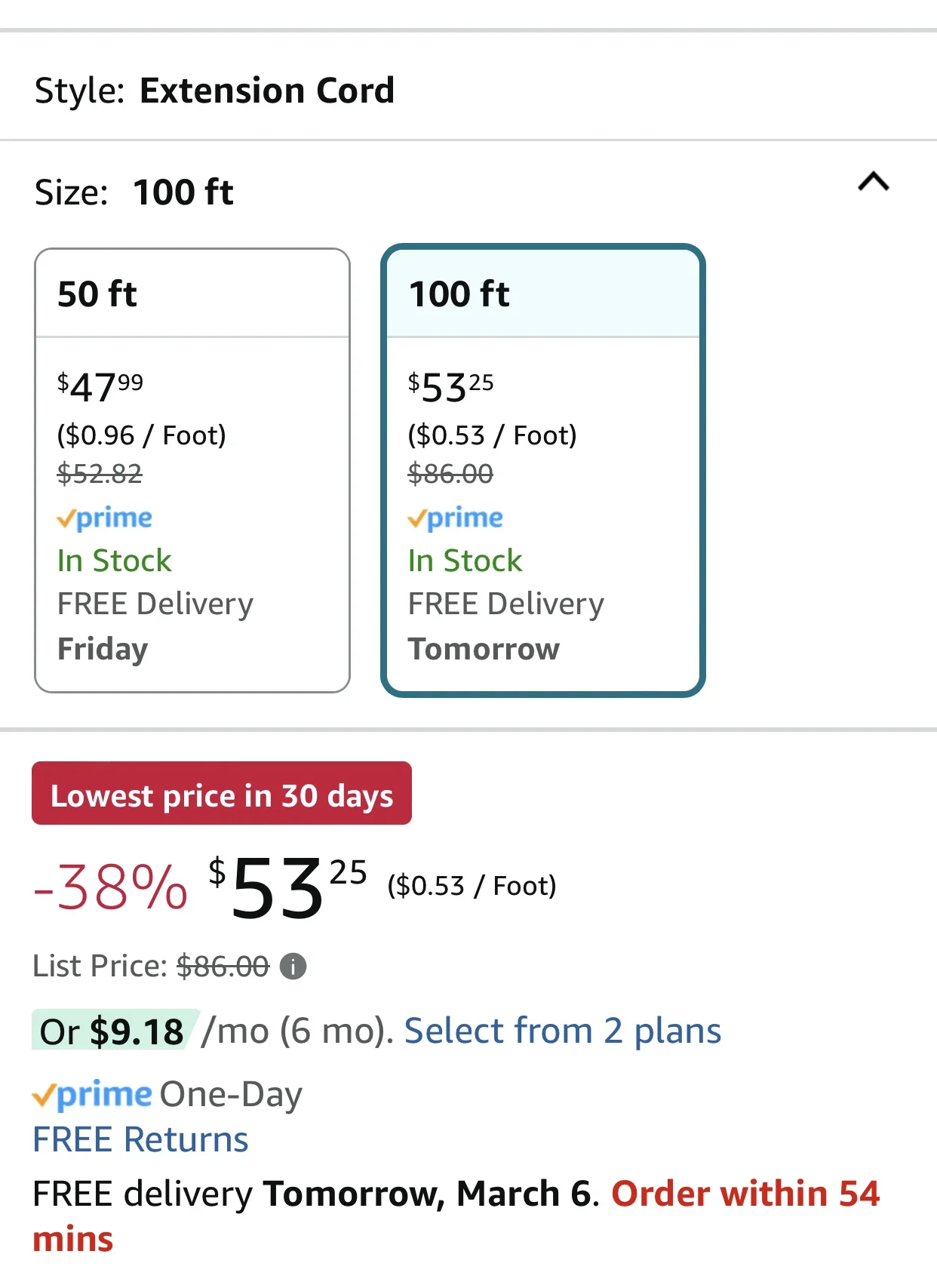
Task: Select the 100 ft size option
Action: (543, 470)
